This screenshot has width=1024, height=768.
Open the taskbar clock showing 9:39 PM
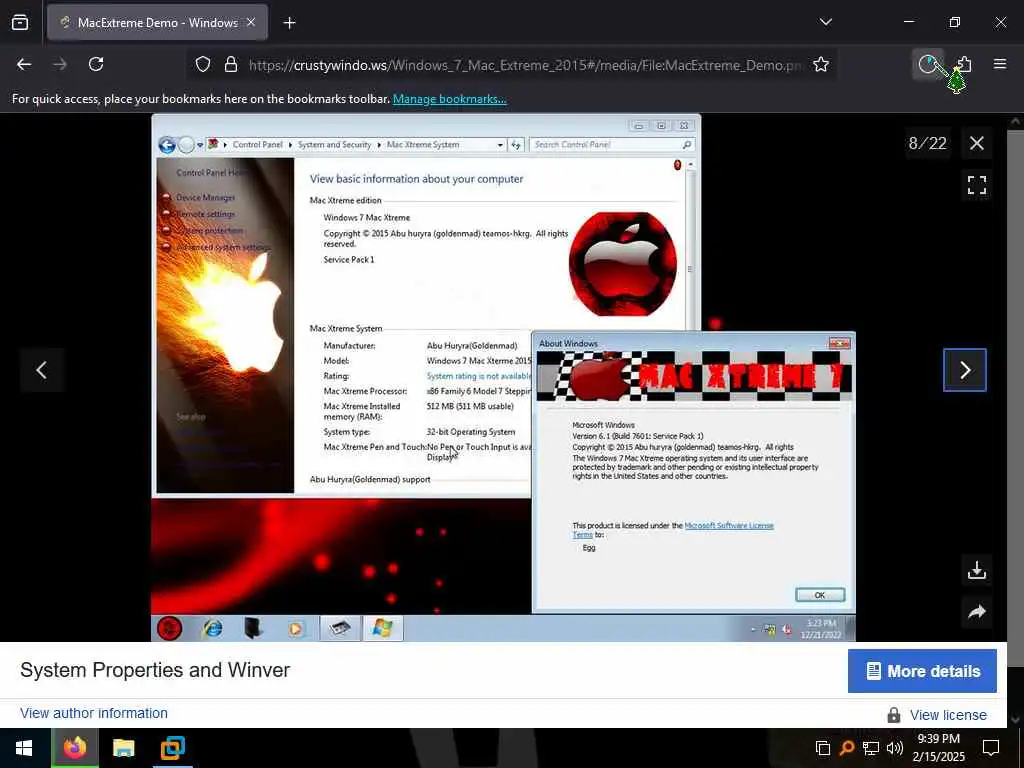coord(938,748)
